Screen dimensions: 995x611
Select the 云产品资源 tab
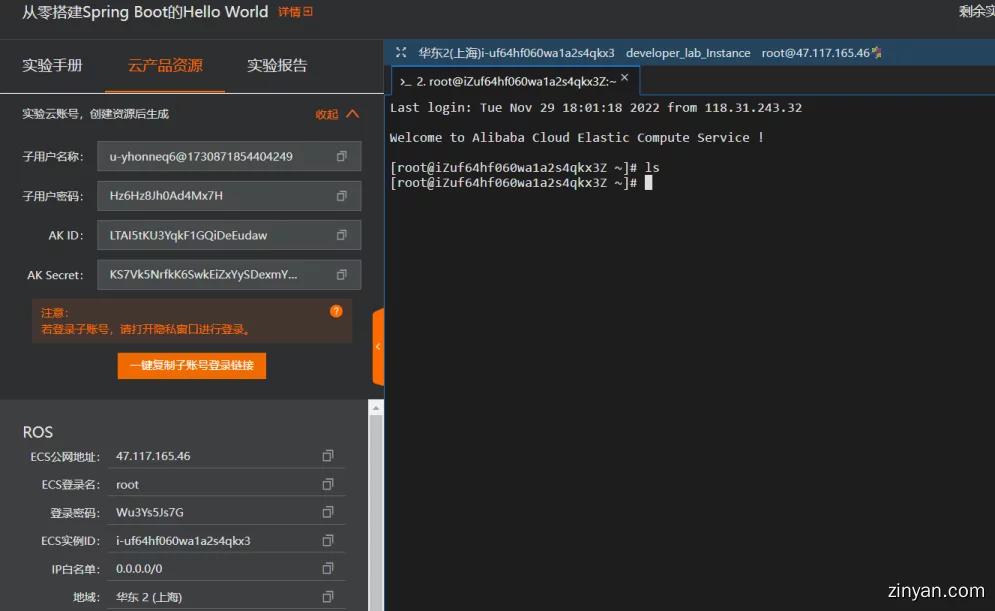pos(165,66)
